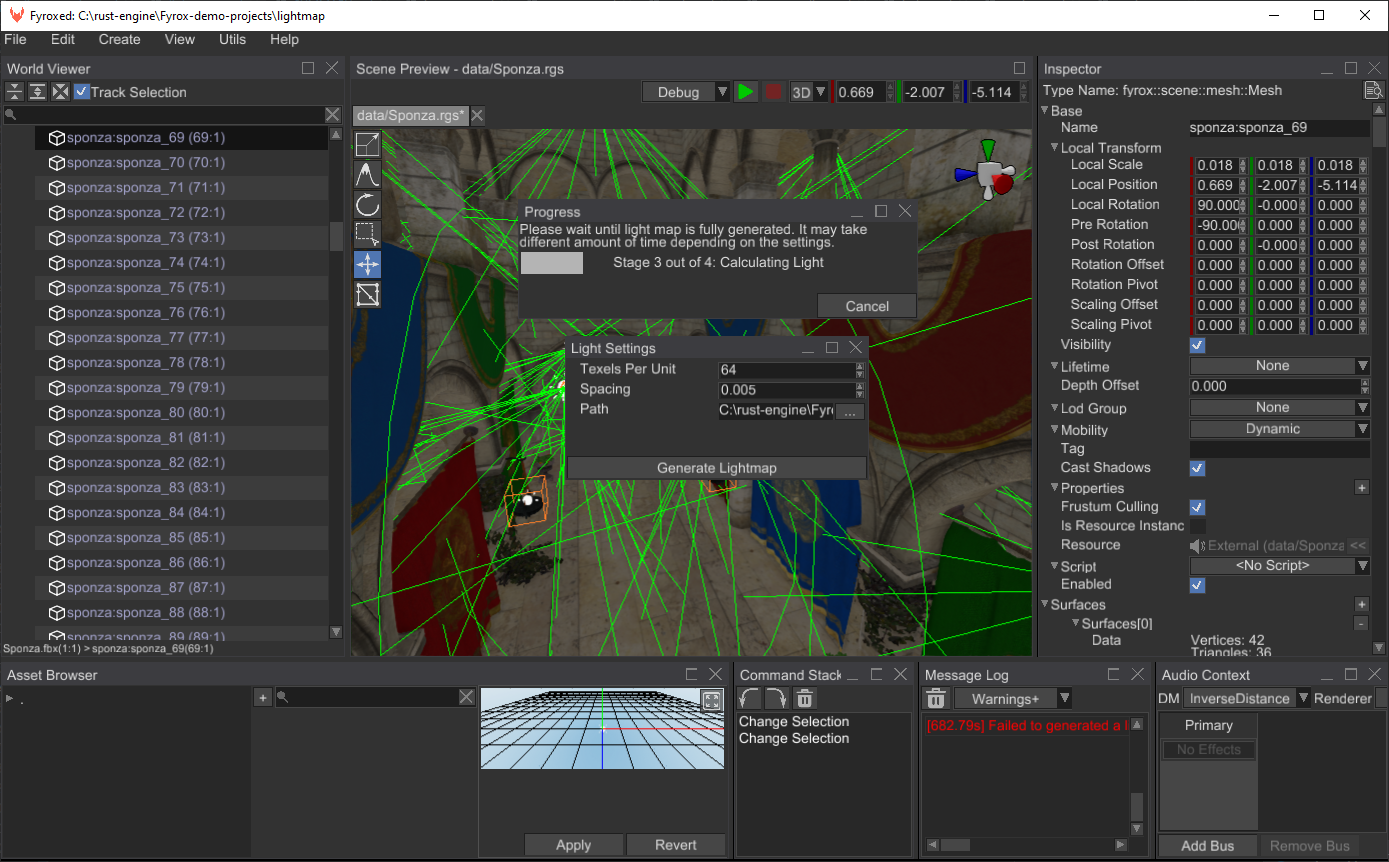This screenshot has height=862, width=1389.
Task: Open the Edit menu
Action: pos(63,39)
